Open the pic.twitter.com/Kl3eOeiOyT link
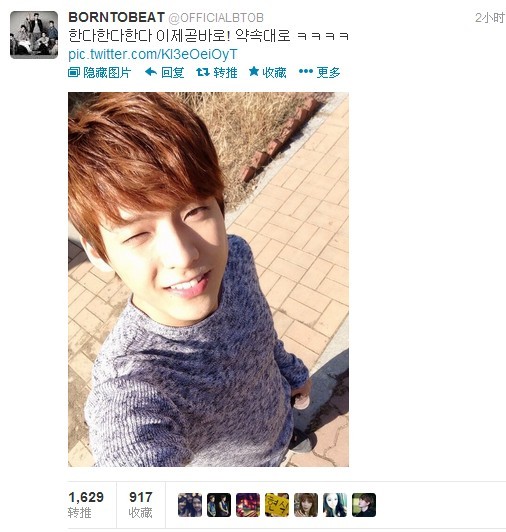506x532 pixels. click(152, 54)
